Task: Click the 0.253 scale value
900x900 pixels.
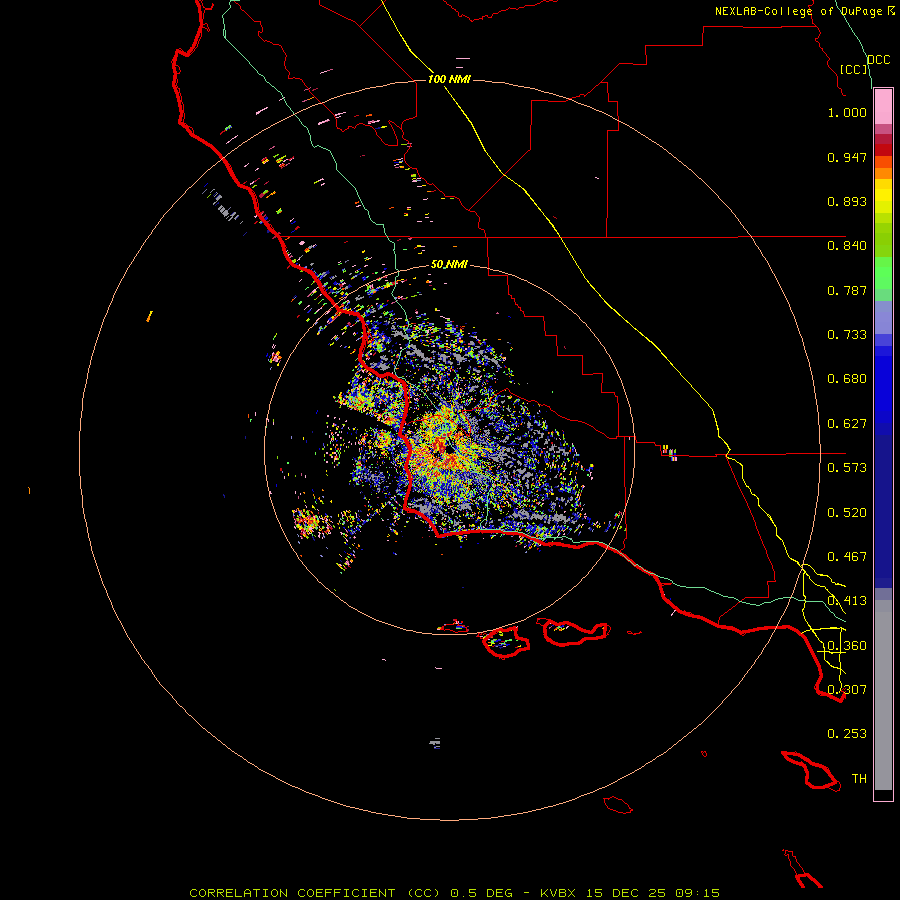Action: pyautogui.click(x=847, y=734)
